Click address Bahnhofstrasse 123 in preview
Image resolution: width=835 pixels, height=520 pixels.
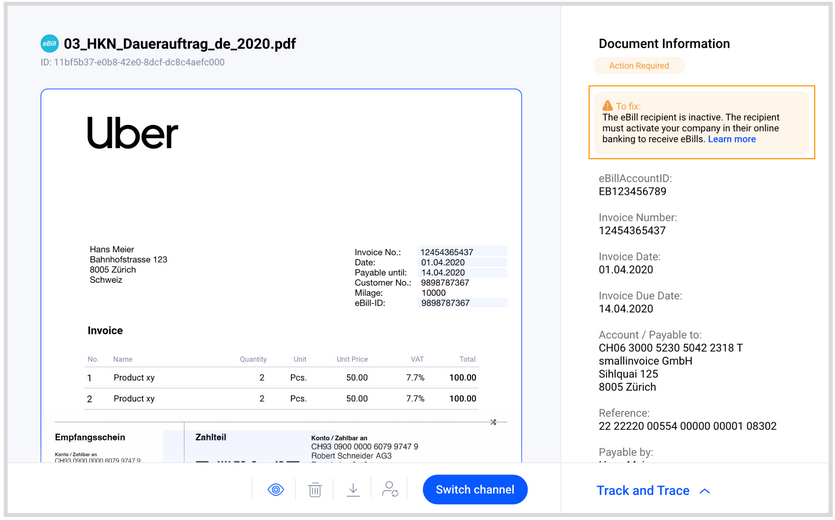128,259
